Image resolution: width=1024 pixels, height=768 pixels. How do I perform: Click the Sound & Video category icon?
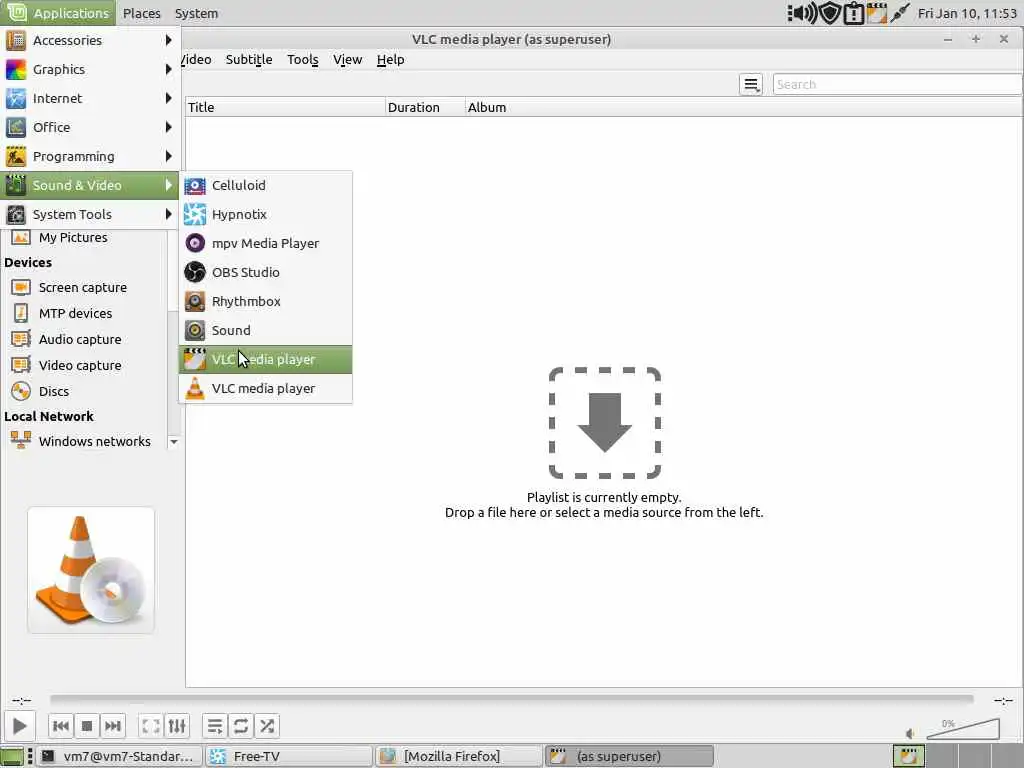point(16,185)
